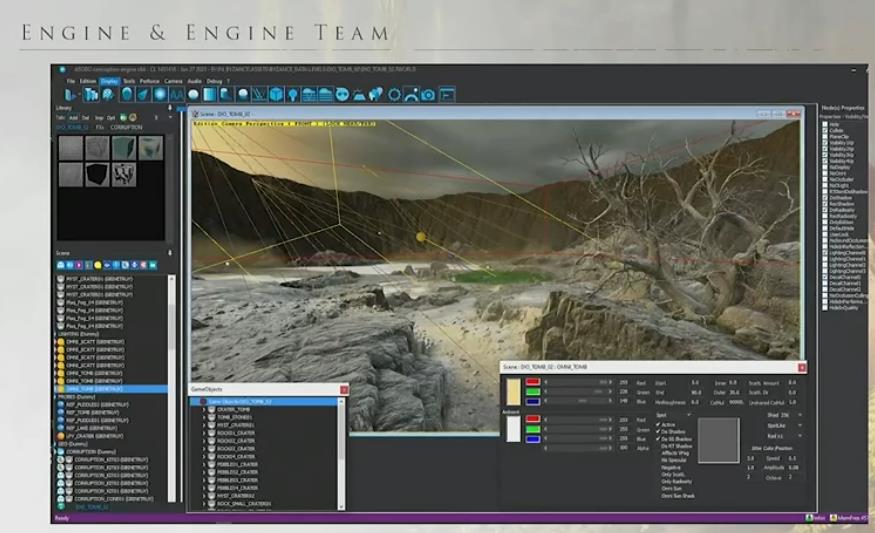Click the white Ambient color swatch

[513, 429]
